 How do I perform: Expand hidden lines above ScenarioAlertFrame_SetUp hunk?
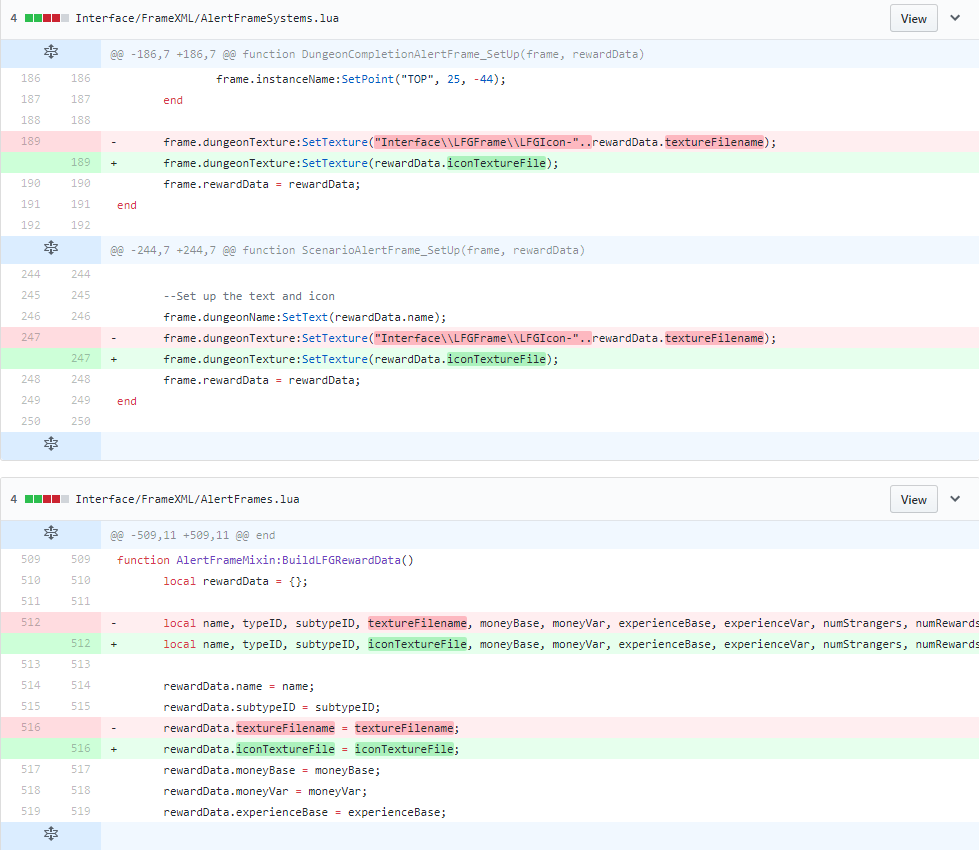tap(51, 249)
